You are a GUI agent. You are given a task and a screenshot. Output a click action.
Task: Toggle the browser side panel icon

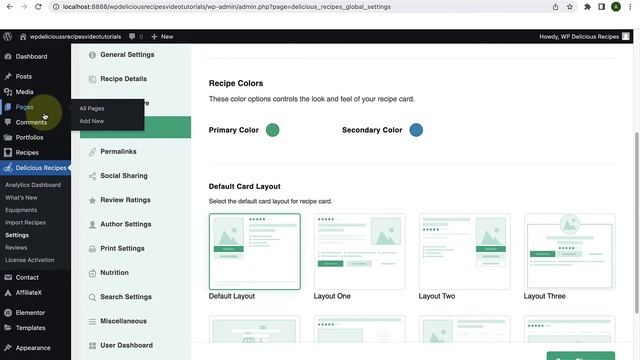point(602,7)
